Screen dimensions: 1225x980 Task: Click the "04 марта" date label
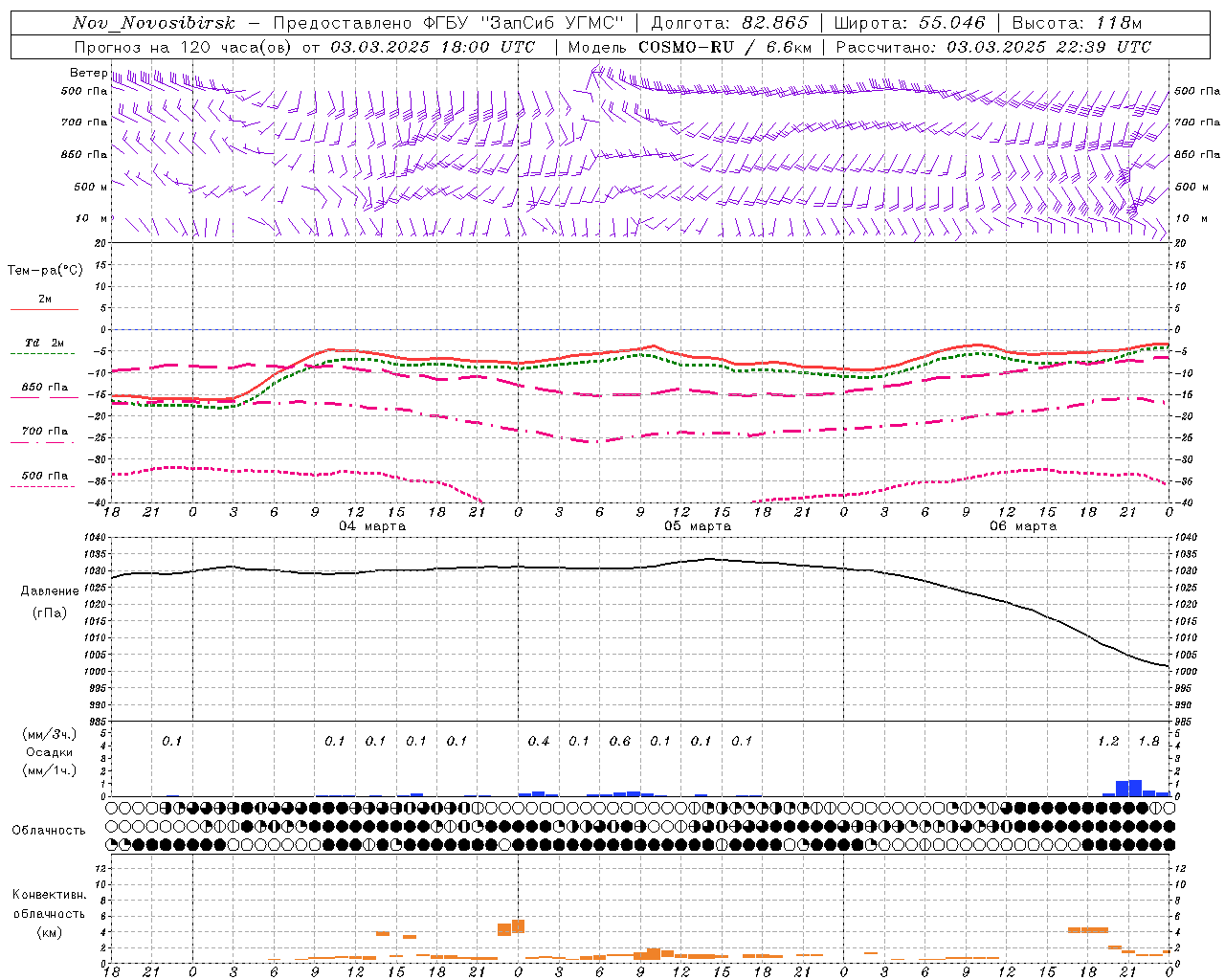[x=372, y=525]
